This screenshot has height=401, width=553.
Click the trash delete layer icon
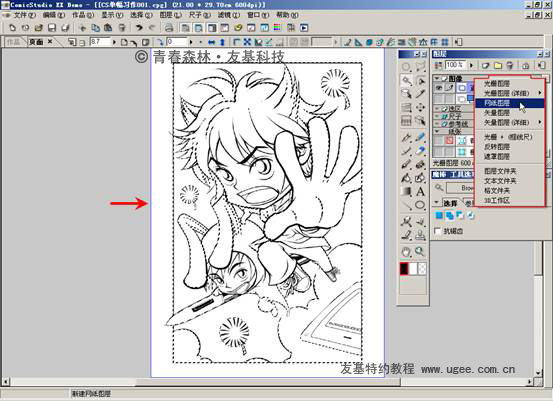pyautogui.click(x=510, y=65)
